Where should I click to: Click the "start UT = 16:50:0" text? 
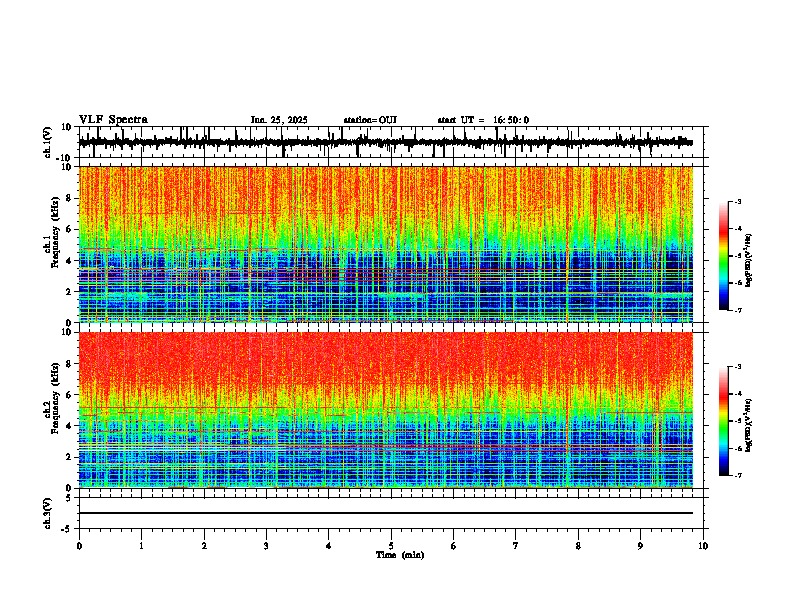tap(483, 120)
